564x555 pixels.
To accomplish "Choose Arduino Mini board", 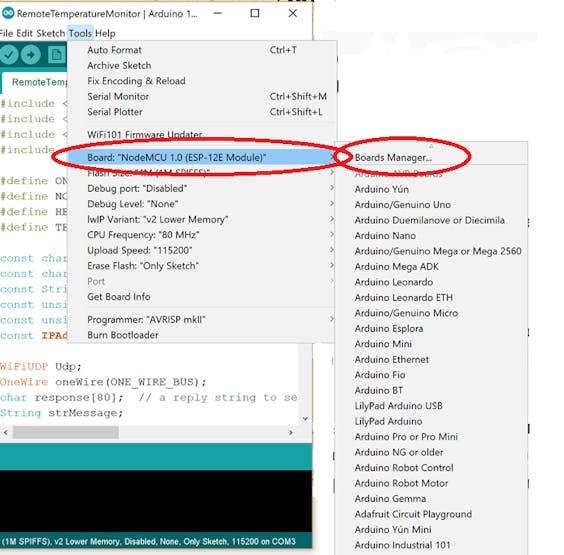I will pyautogui.click(x=431, y=344).
